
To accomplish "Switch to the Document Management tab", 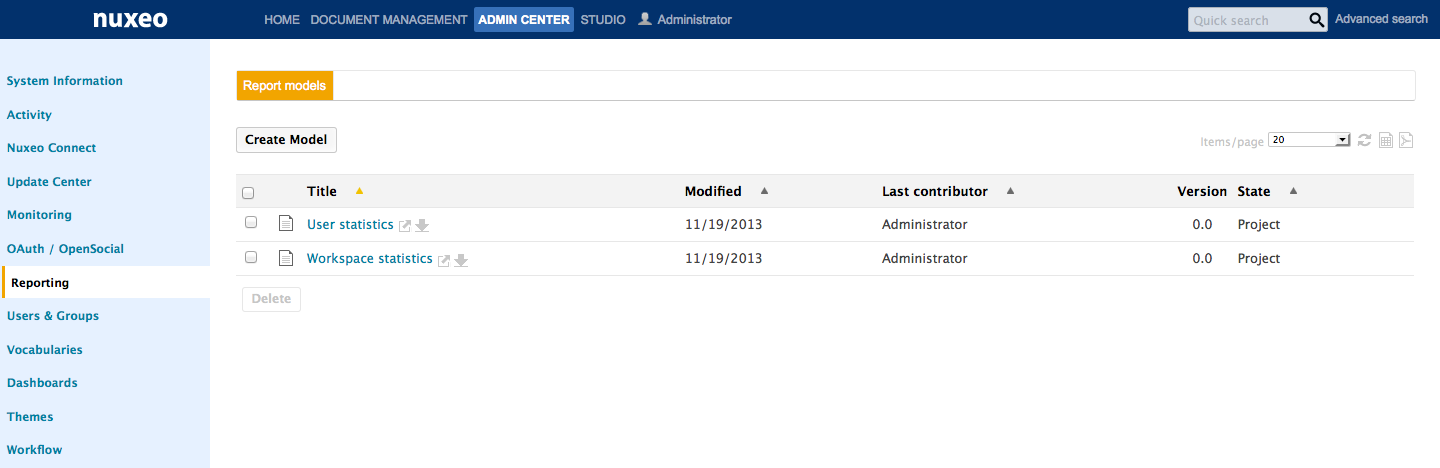I will pyautogui.click(x=389, y=20).
